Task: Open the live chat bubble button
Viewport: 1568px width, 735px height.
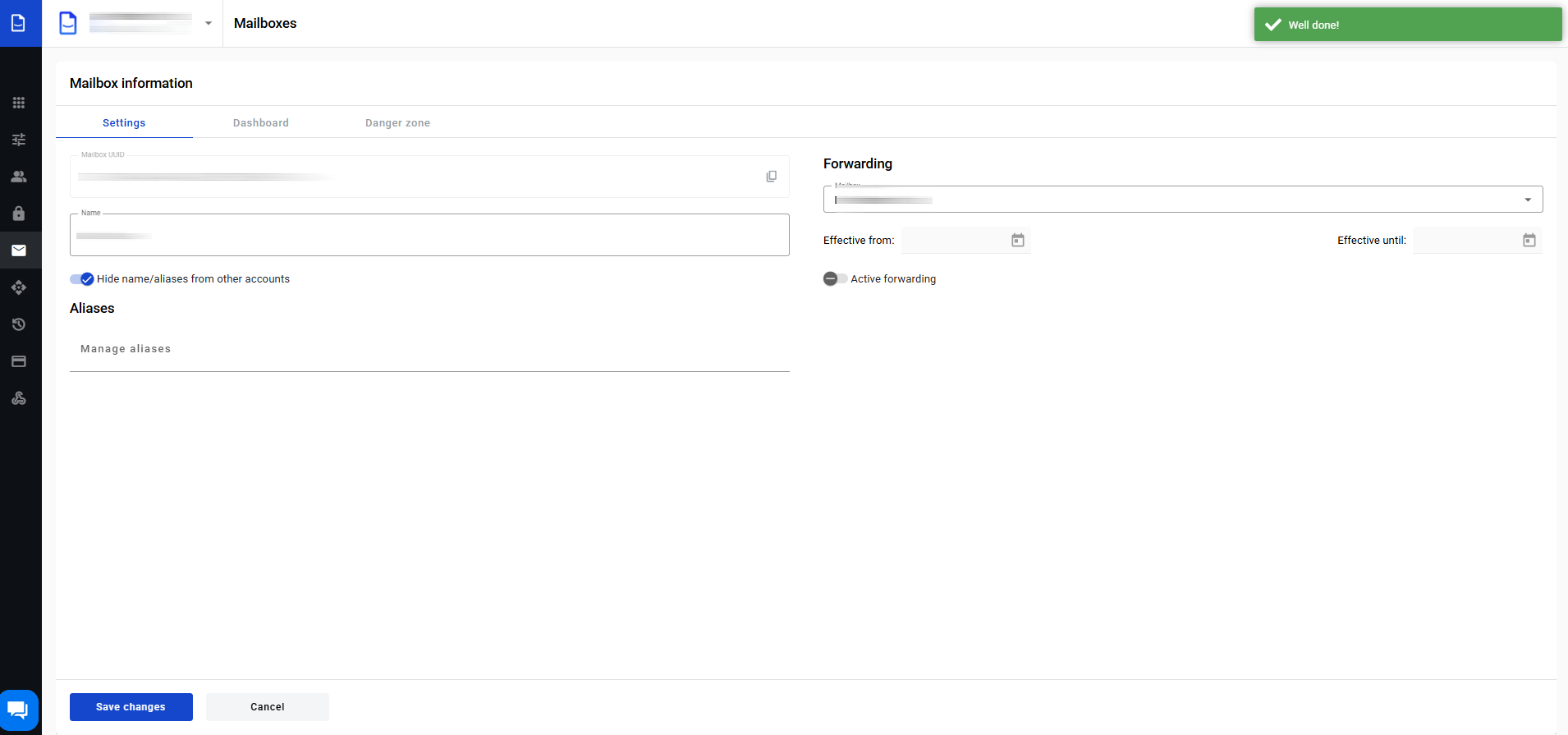Action: [x=19, y=710]
